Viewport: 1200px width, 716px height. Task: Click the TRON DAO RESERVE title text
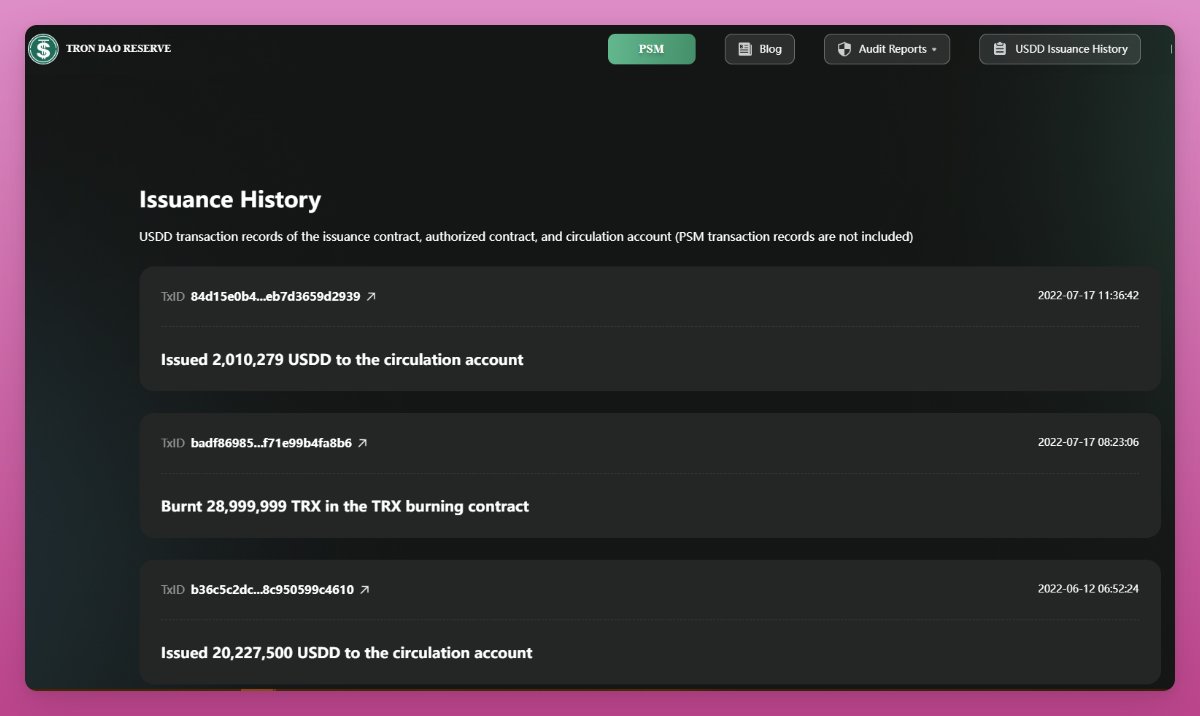[118, 49]
